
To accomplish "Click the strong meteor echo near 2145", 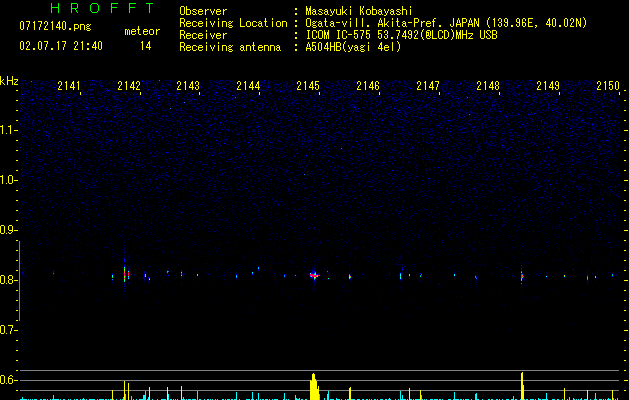I will (314, 275).
